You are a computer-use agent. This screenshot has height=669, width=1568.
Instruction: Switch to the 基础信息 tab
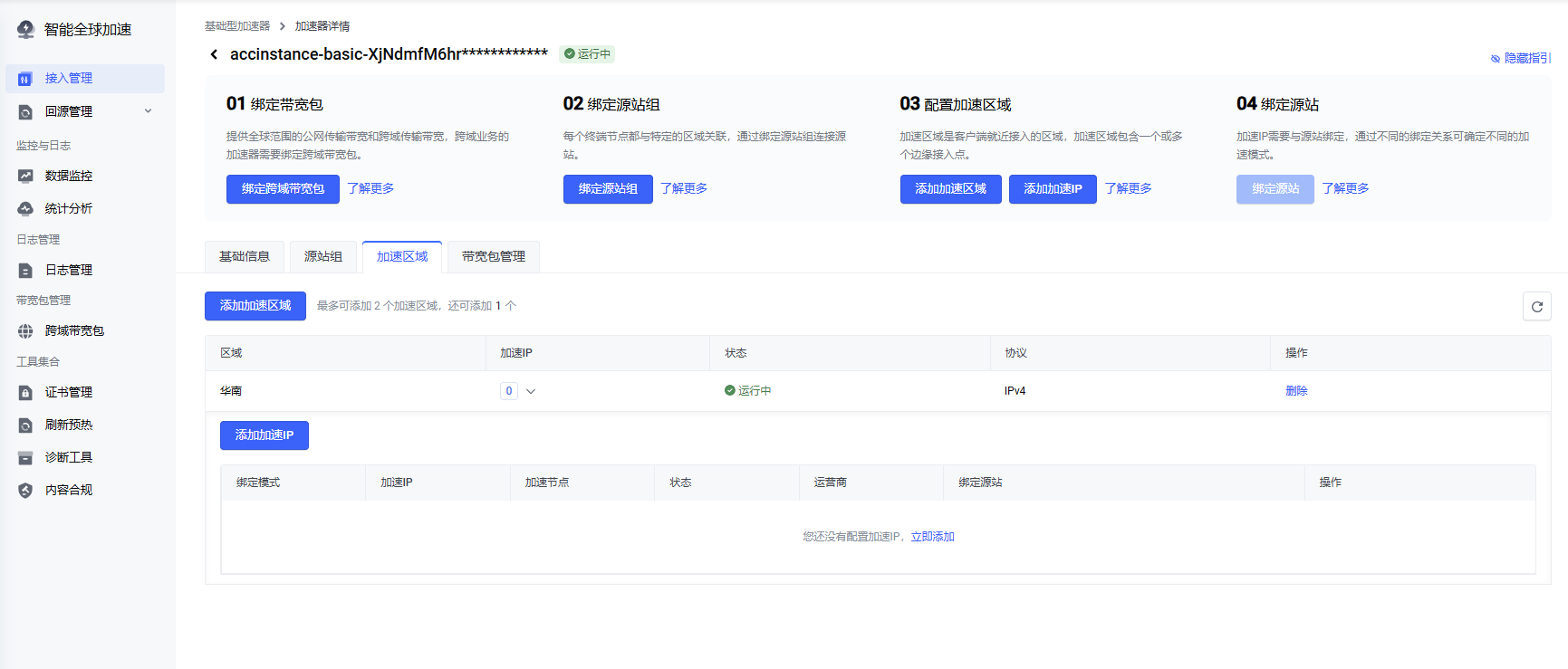(x=245, y=257)
